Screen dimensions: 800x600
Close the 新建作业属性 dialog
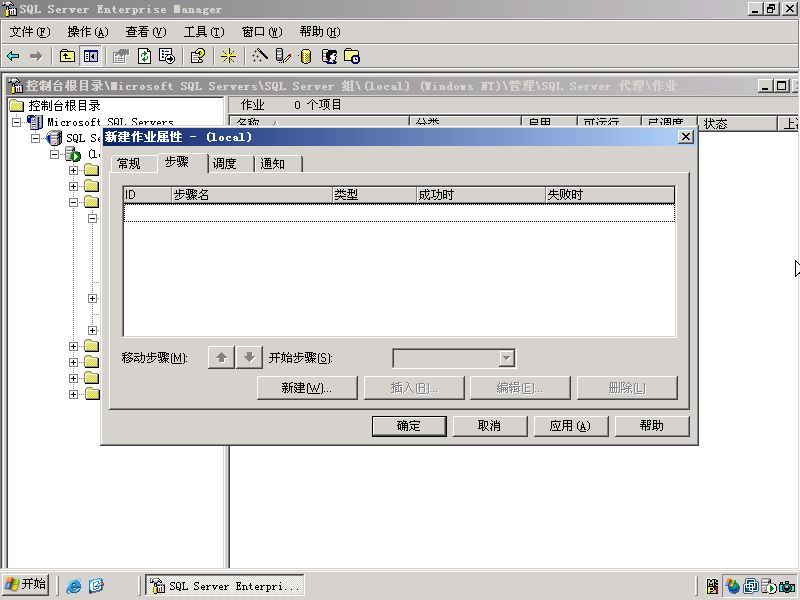point(686,137)
